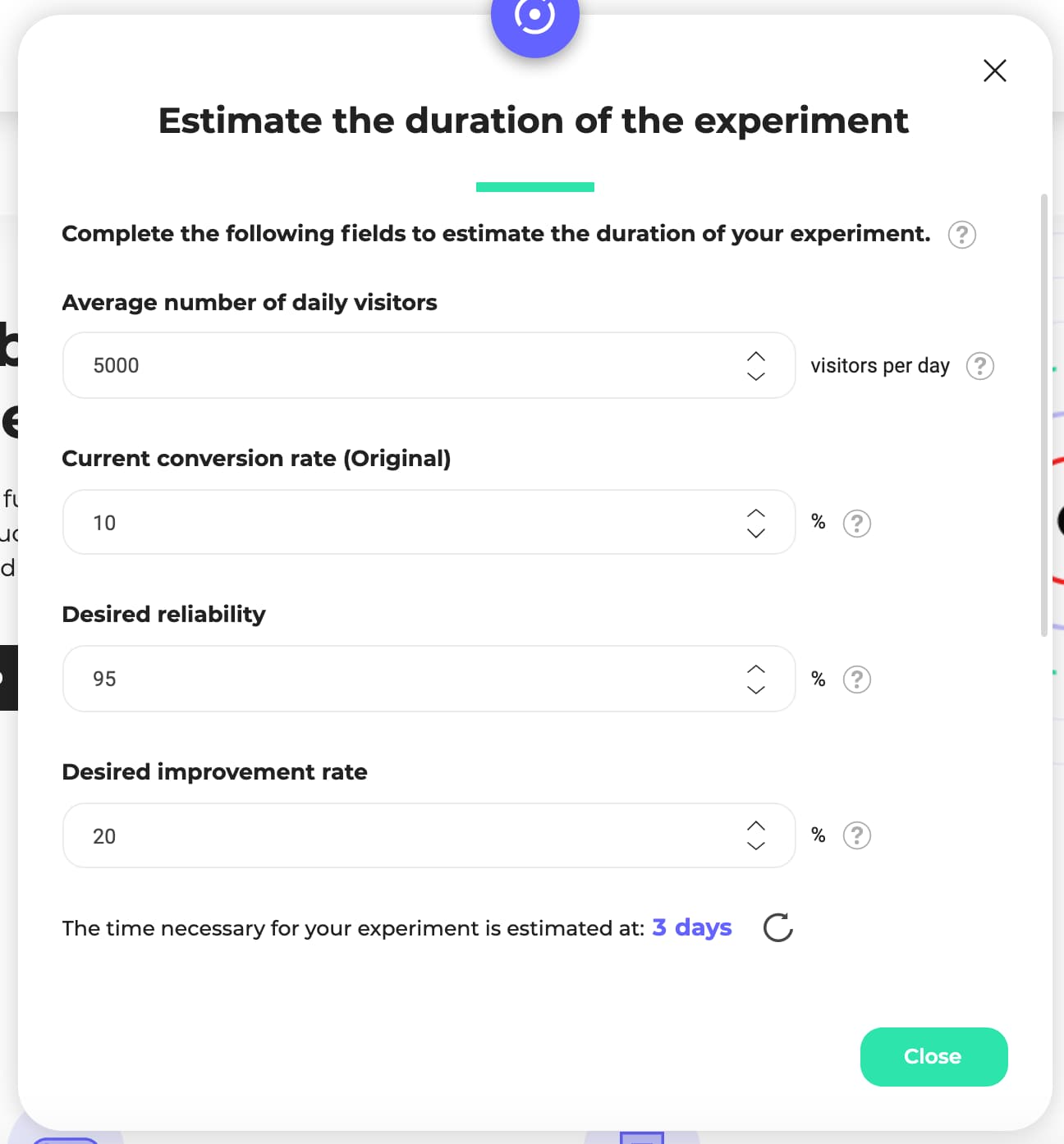
Task: Open help for current conversion rate percent
Action: tap(856, 523)
